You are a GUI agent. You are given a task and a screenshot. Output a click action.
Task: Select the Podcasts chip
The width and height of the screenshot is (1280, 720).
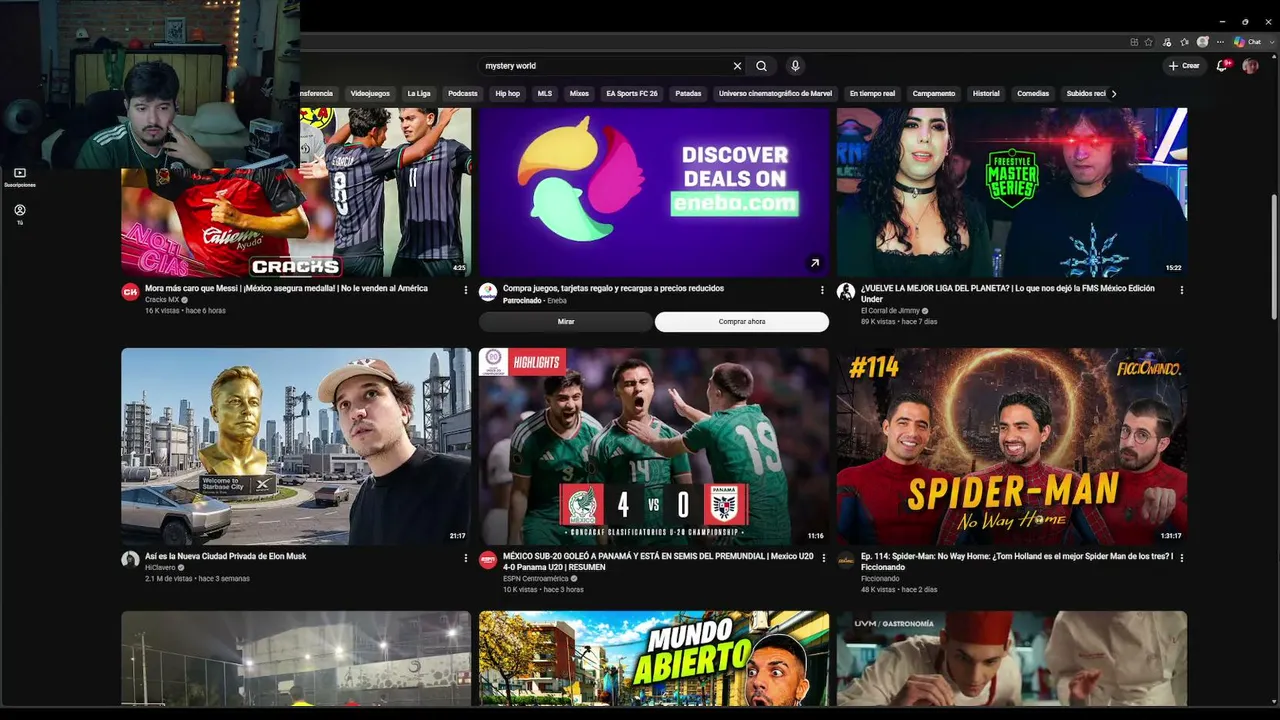coord(463,94)
